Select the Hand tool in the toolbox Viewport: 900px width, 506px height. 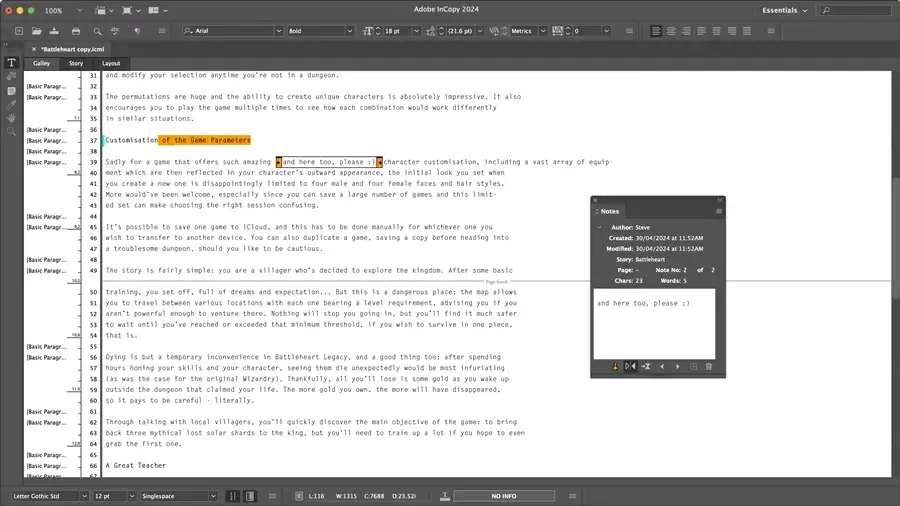tap(11, 118)
